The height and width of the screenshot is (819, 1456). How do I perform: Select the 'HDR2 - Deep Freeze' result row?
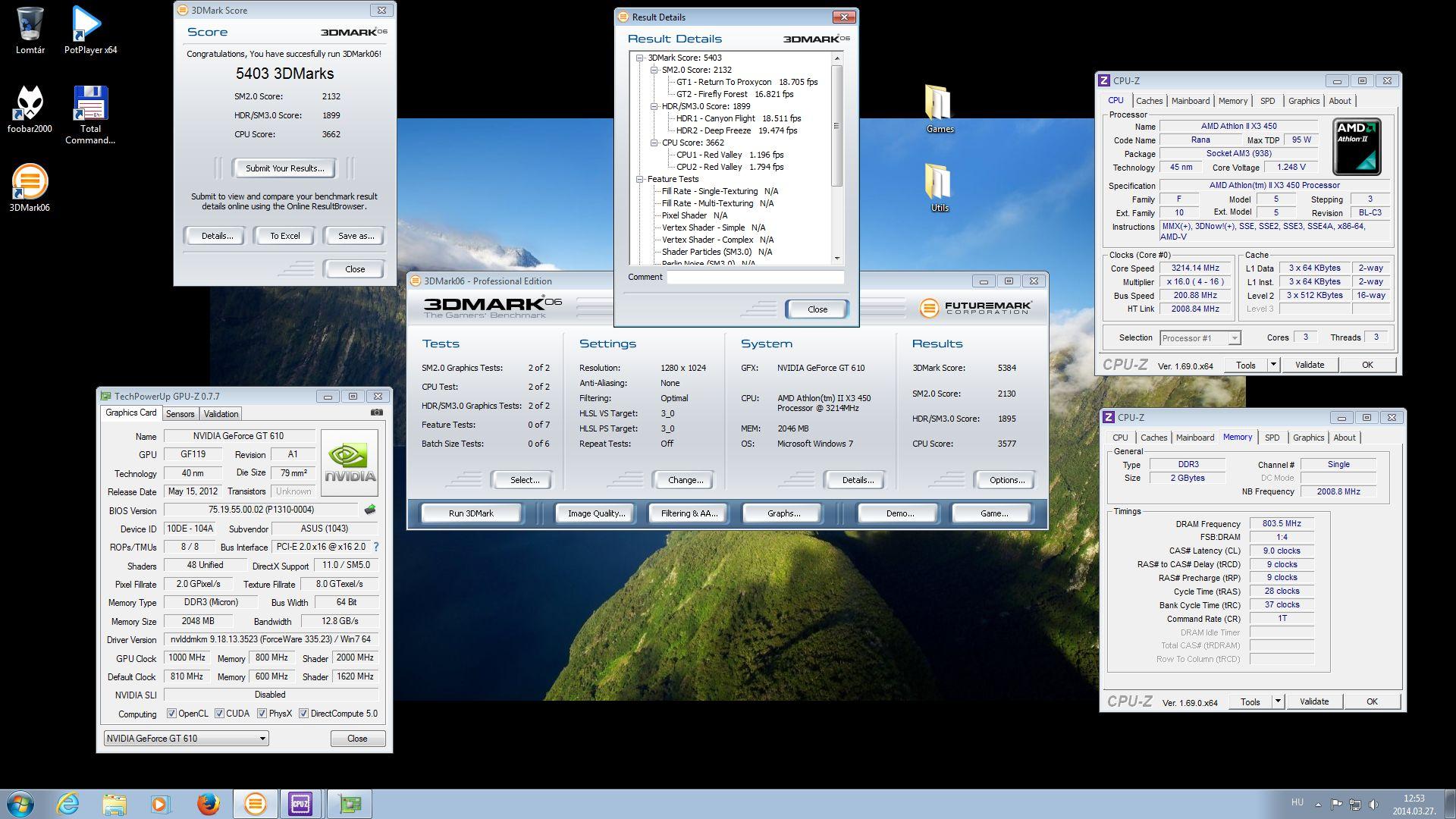click(736, 130)
